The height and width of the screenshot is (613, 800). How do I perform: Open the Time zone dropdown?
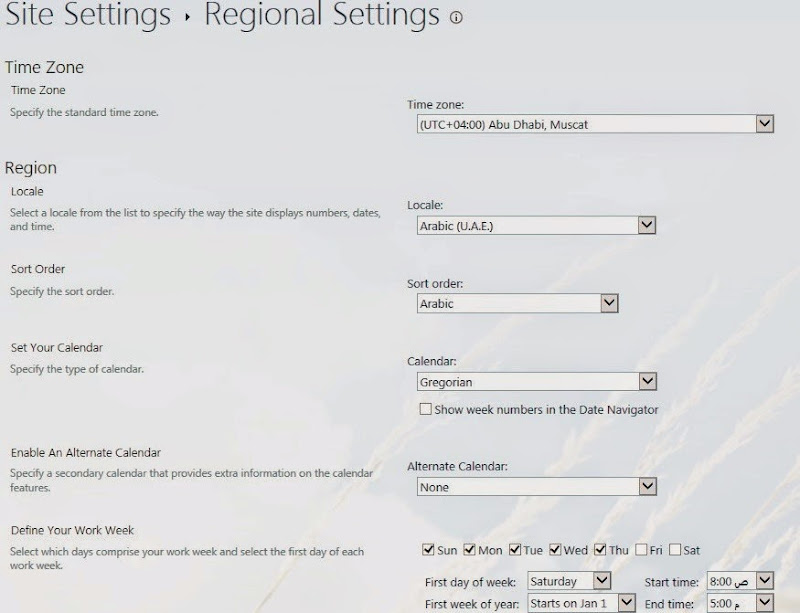point(595,124)
